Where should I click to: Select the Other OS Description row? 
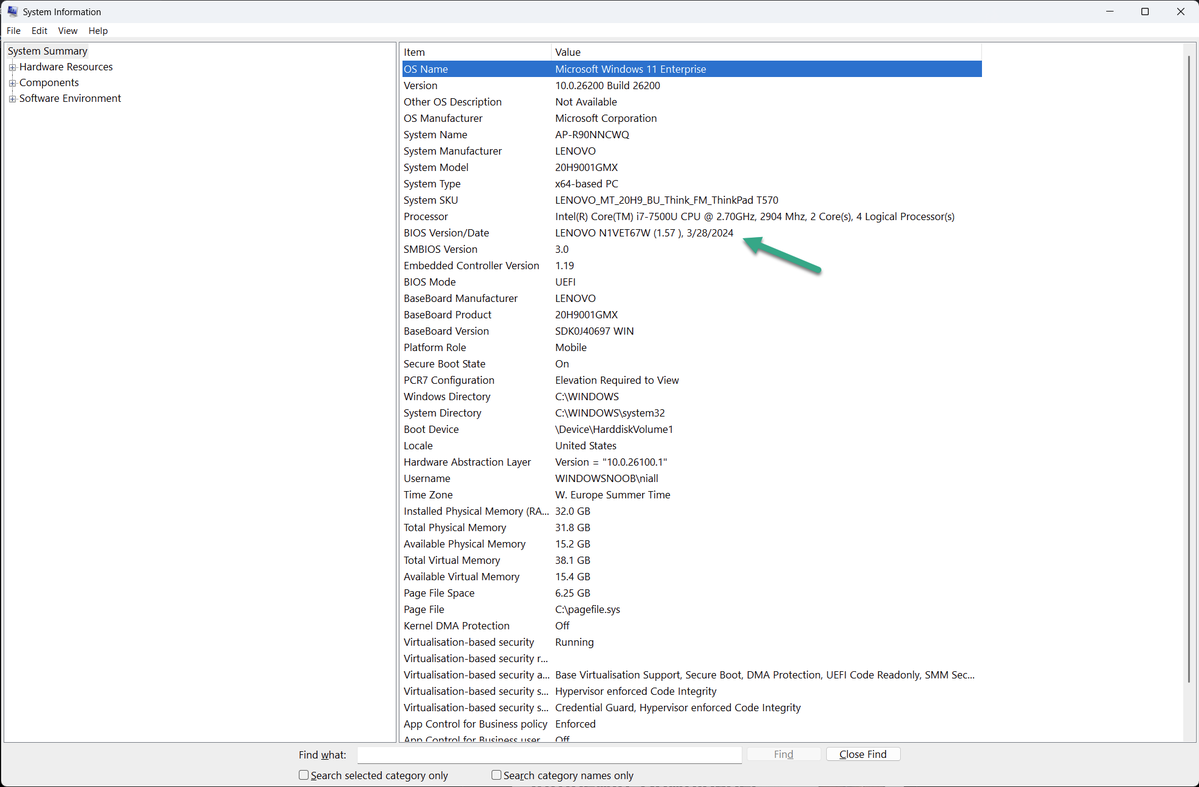691,102
